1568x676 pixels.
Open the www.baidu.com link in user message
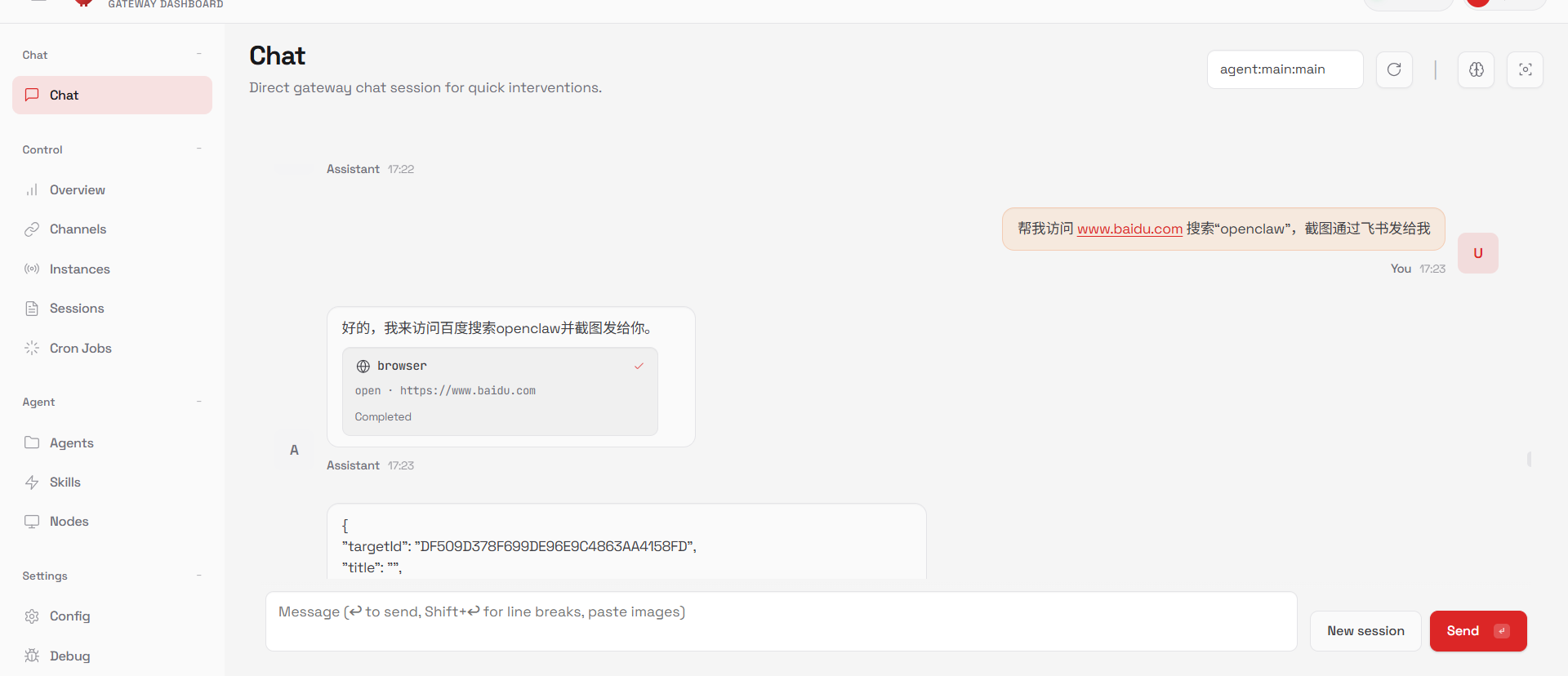(x=1129, y=229)
